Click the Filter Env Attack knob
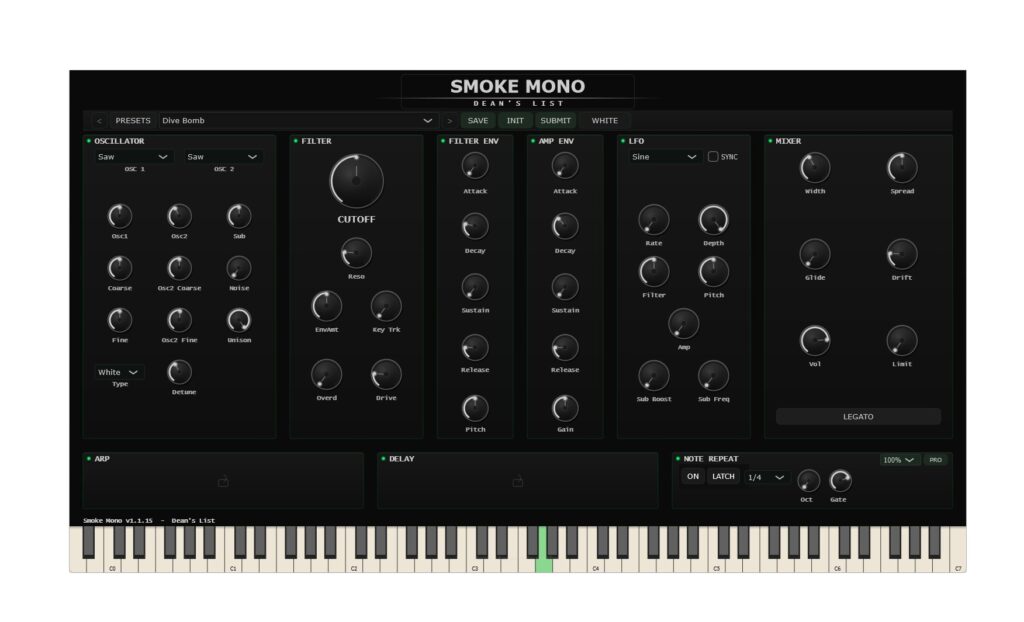 pos(475,166)
